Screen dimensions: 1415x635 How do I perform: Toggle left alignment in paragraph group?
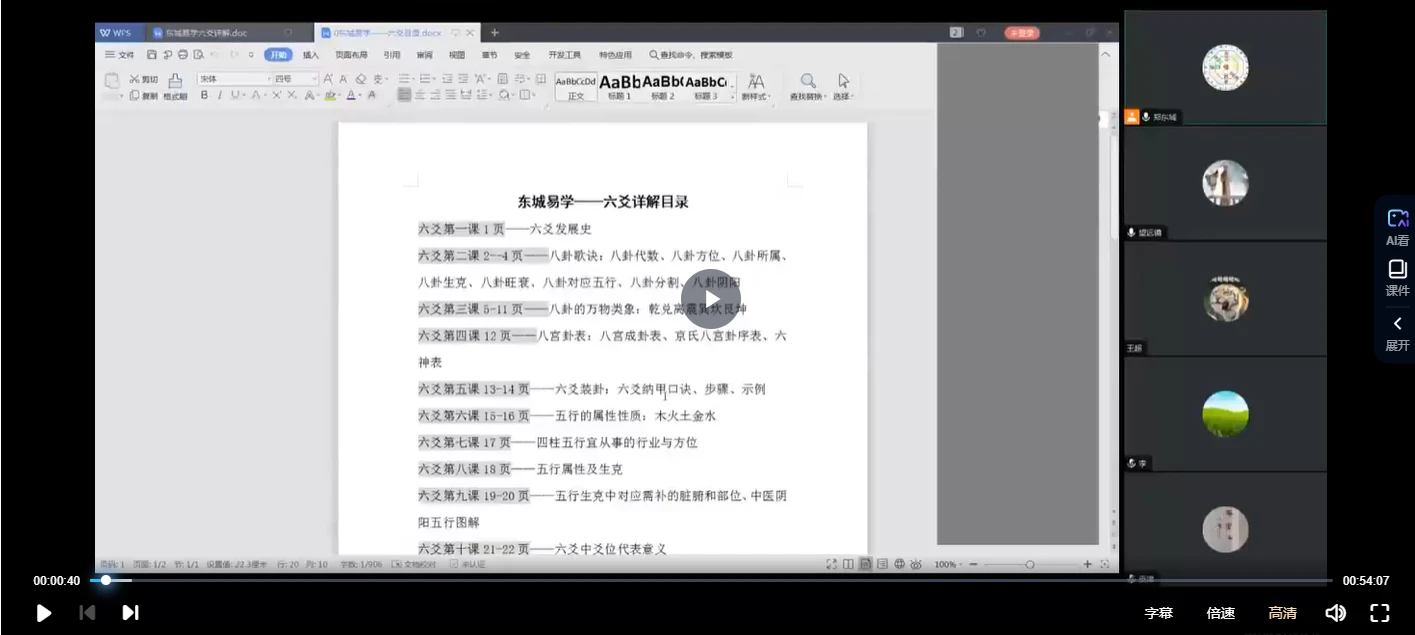click(x=404, y=95)
